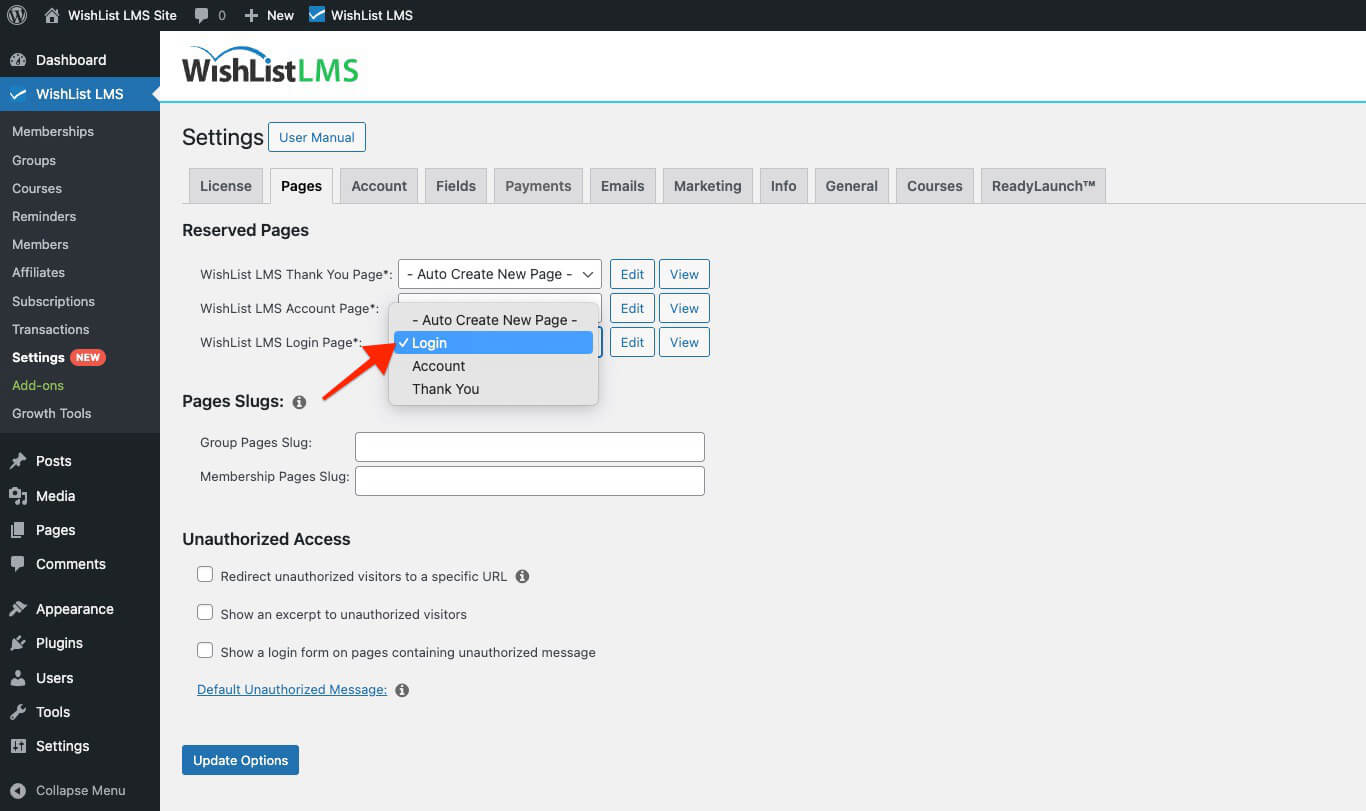The image size is (1366, 811).
Task: Choose Thank You in the open dropdown list
Action: [445, 389]
